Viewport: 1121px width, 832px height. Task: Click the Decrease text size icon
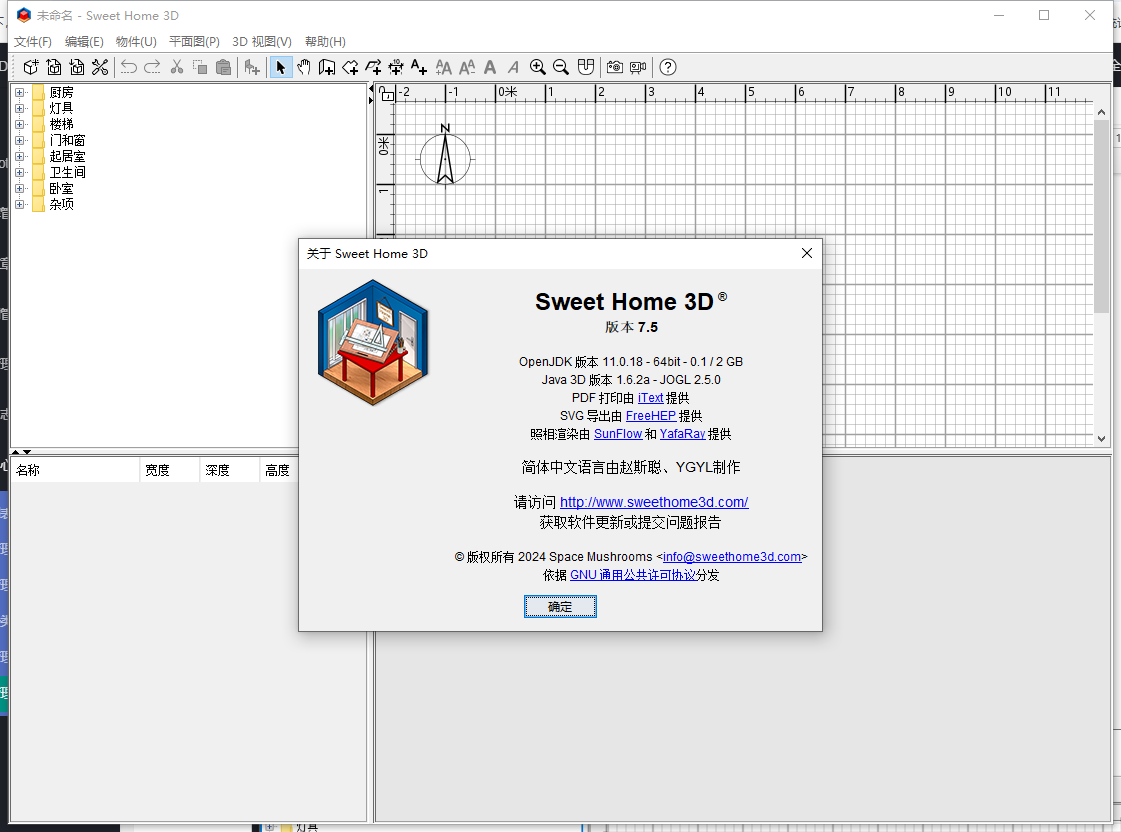467,67
